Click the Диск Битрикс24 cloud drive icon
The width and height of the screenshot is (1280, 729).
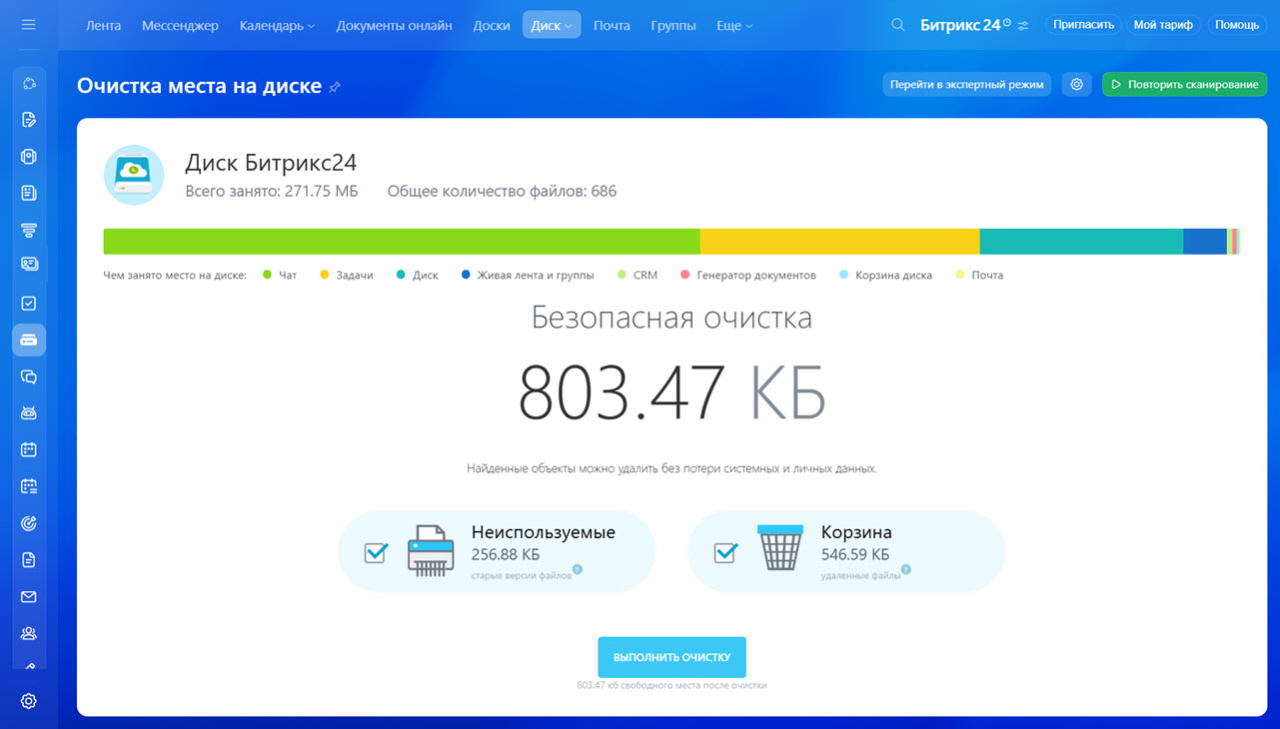(x=134, y=175)
